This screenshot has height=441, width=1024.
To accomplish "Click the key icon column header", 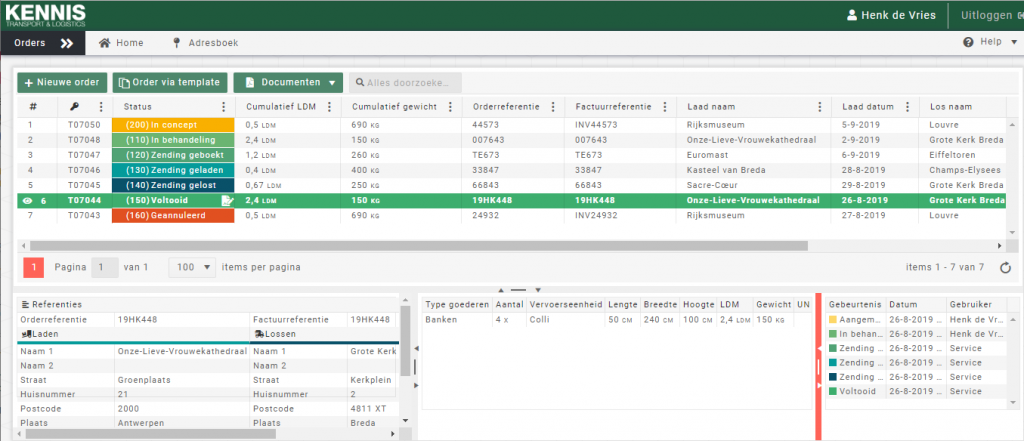I will 74,107.
